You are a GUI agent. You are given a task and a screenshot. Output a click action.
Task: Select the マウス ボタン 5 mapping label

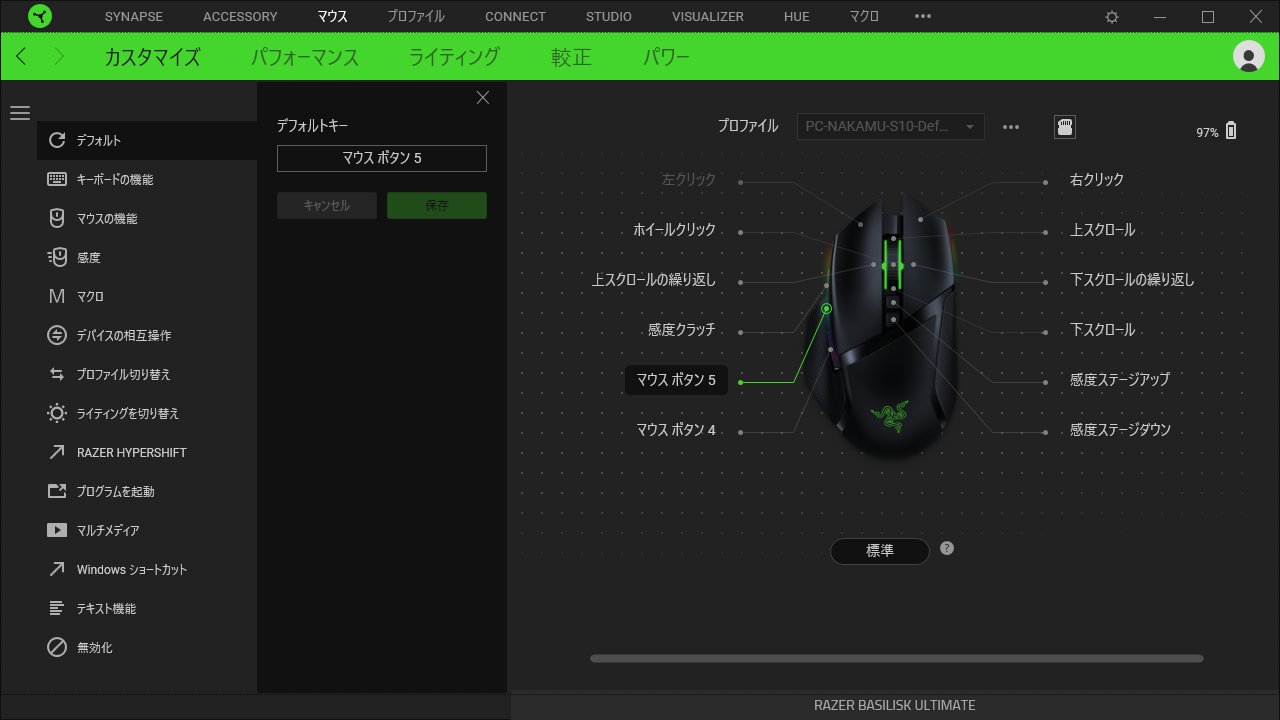pyautogui.click(x=676, y=380)
